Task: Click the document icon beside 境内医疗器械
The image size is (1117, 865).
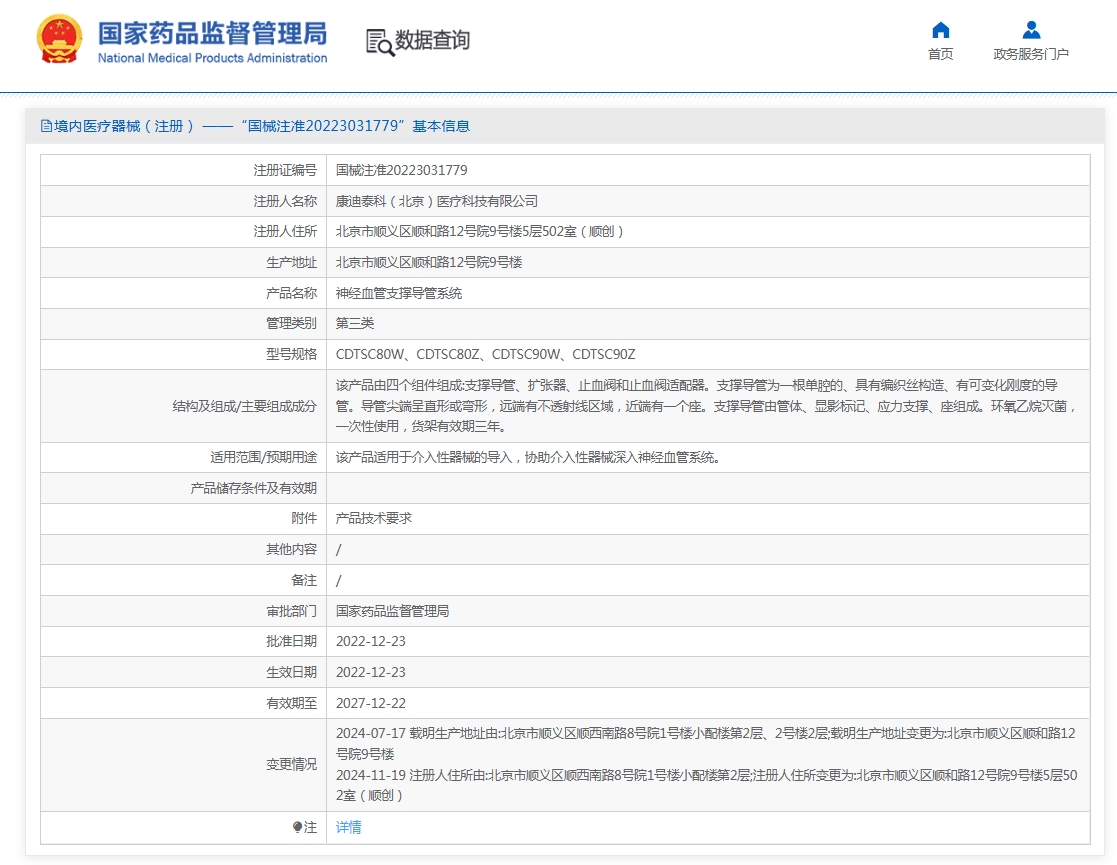Action: coord(46,126)
